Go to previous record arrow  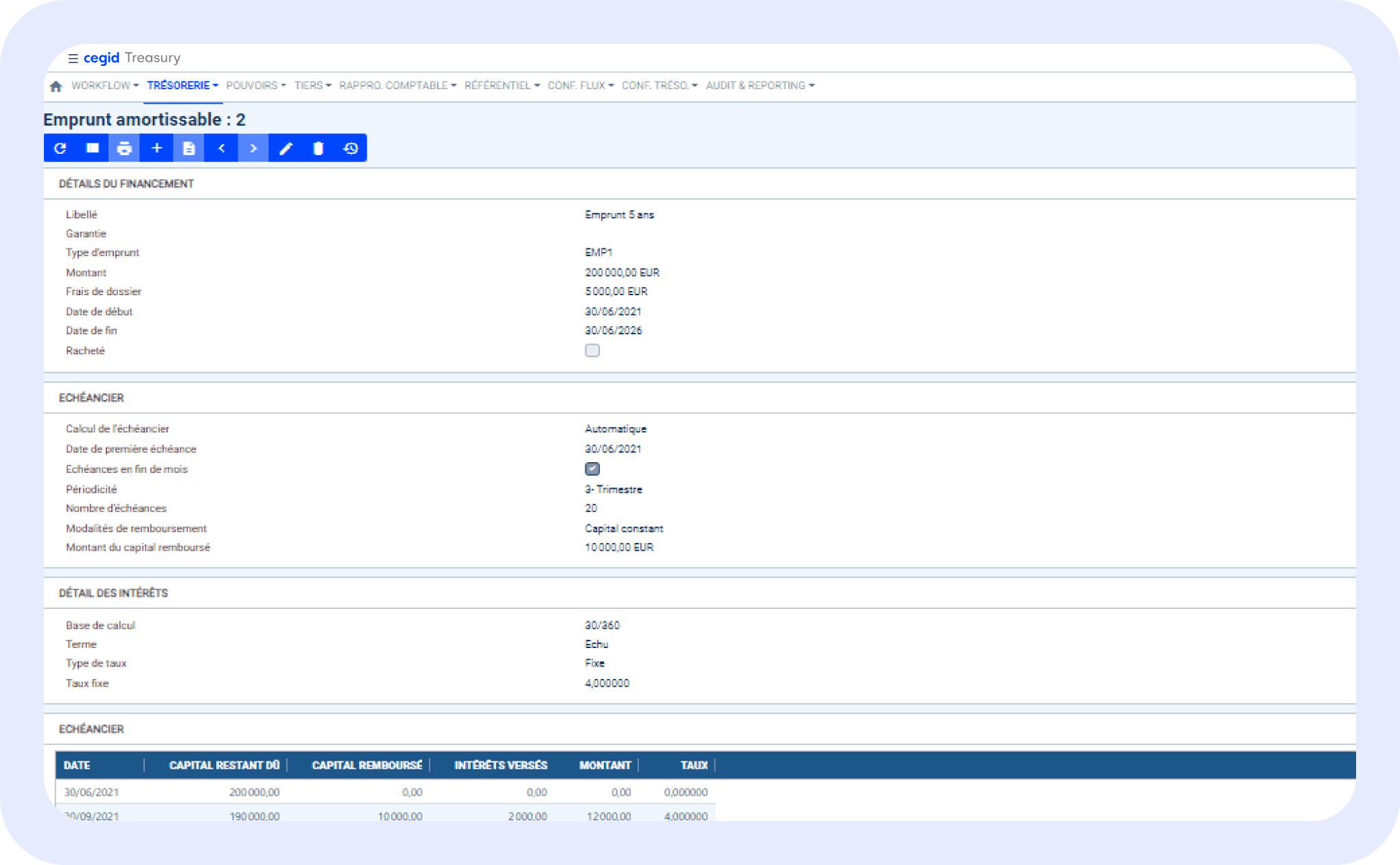(x=222, y=148)
